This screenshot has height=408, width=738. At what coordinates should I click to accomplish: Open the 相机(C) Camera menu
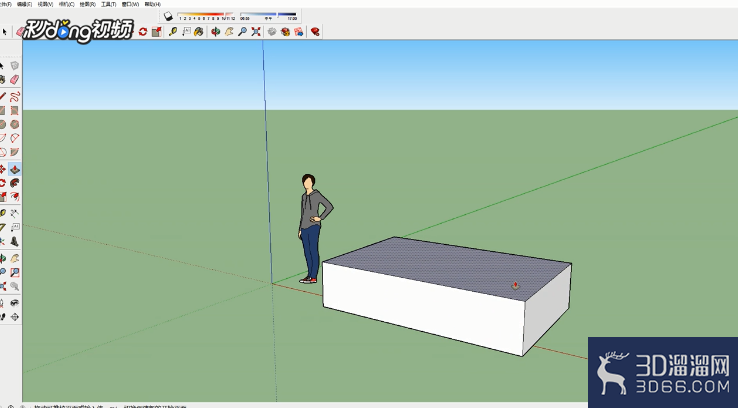point(66,4)
